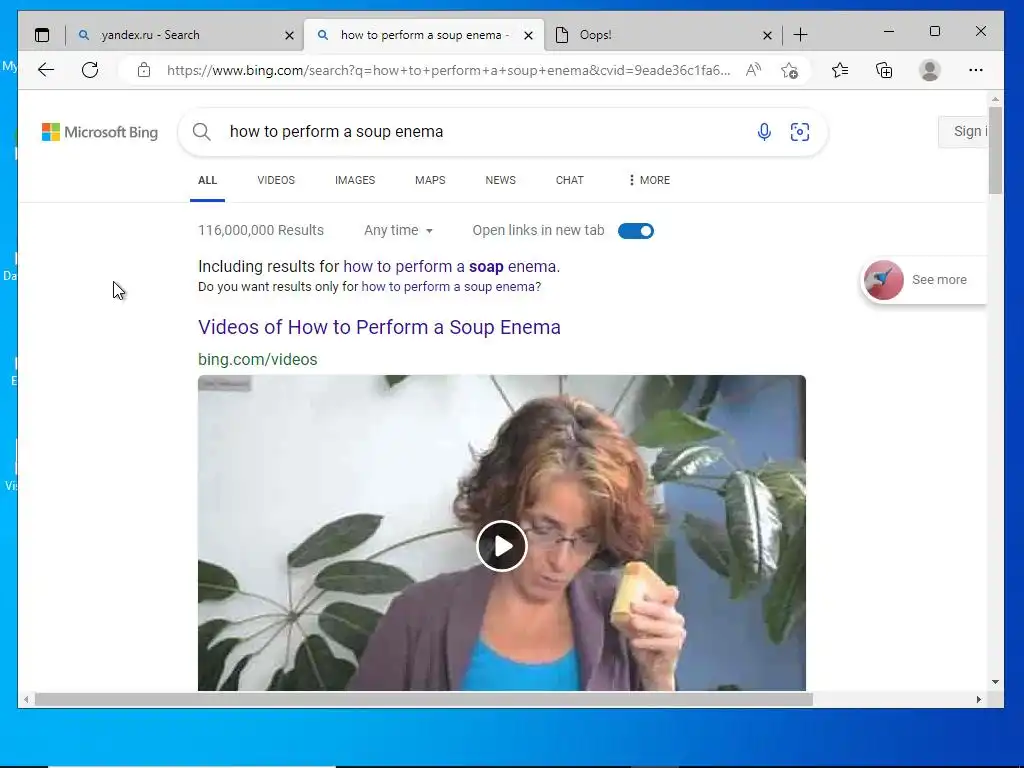Start voice search with microphone icon
1024x768 pixels.
(x=764, y=132)
